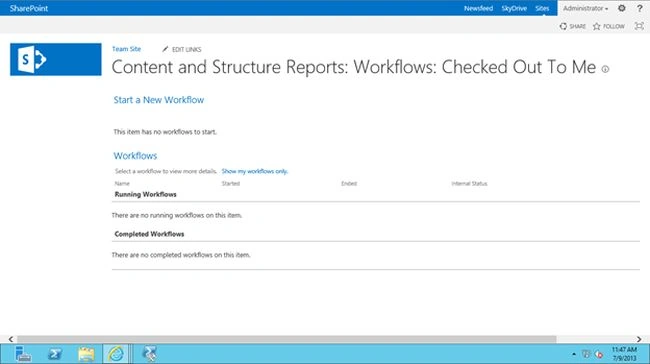Click the SharePoint brand text
The width and height of the screenshot is (650, 364).
coord(29,8)
